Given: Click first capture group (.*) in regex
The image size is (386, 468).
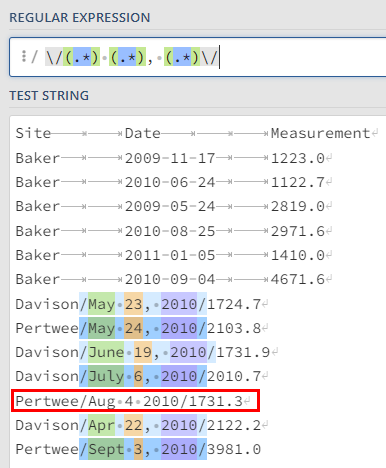Looking at the screenshot, I should click(x=82, y=57).
